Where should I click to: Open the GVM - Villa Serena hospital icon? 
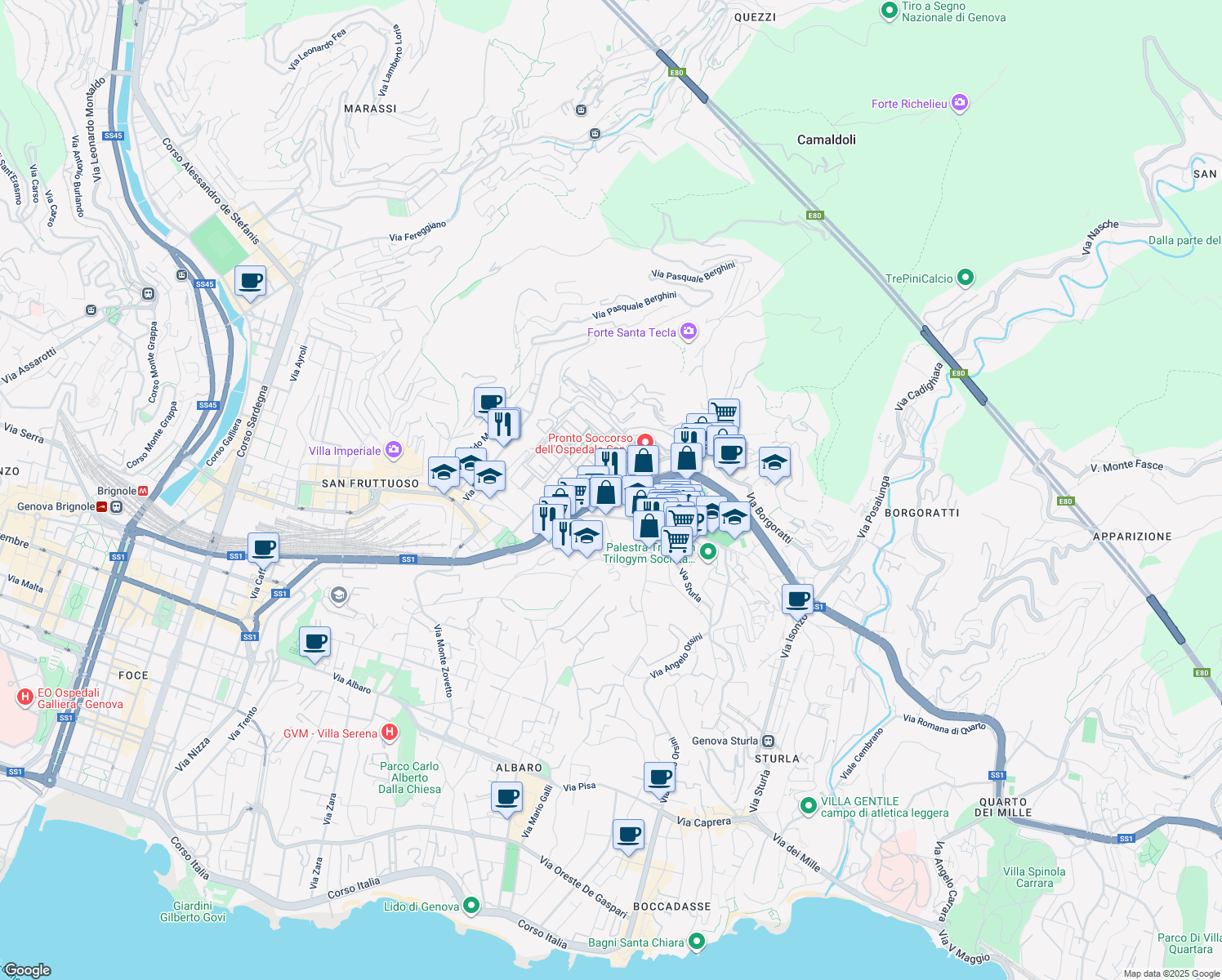pos(390,733)
